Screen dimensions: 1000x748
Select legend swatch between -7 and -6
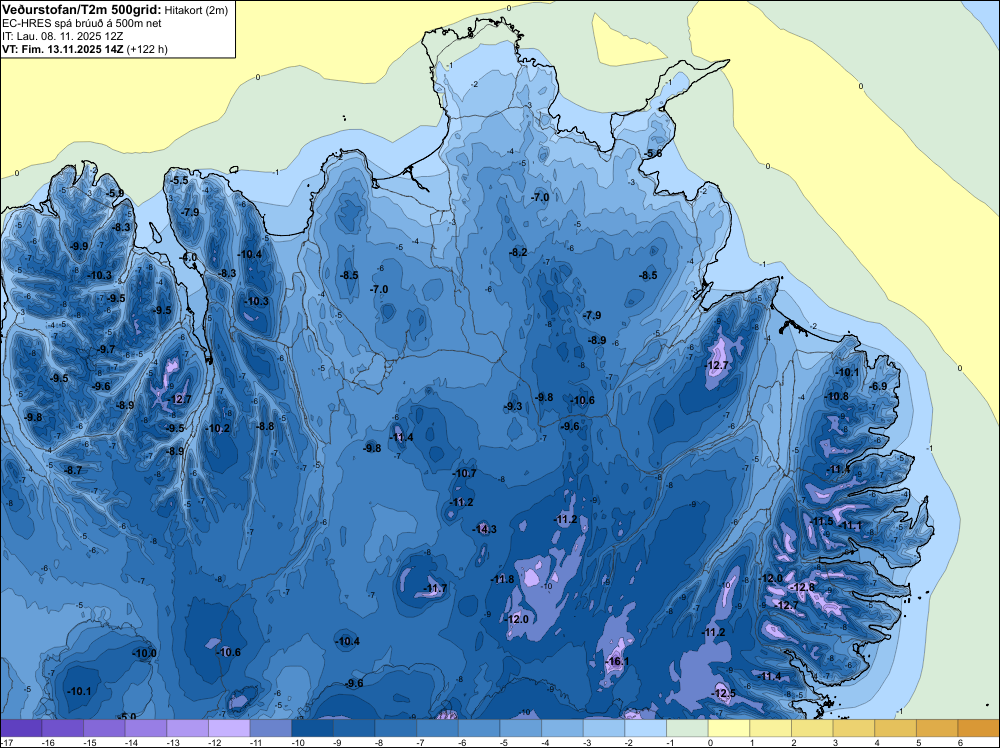[x=438, y=728]
